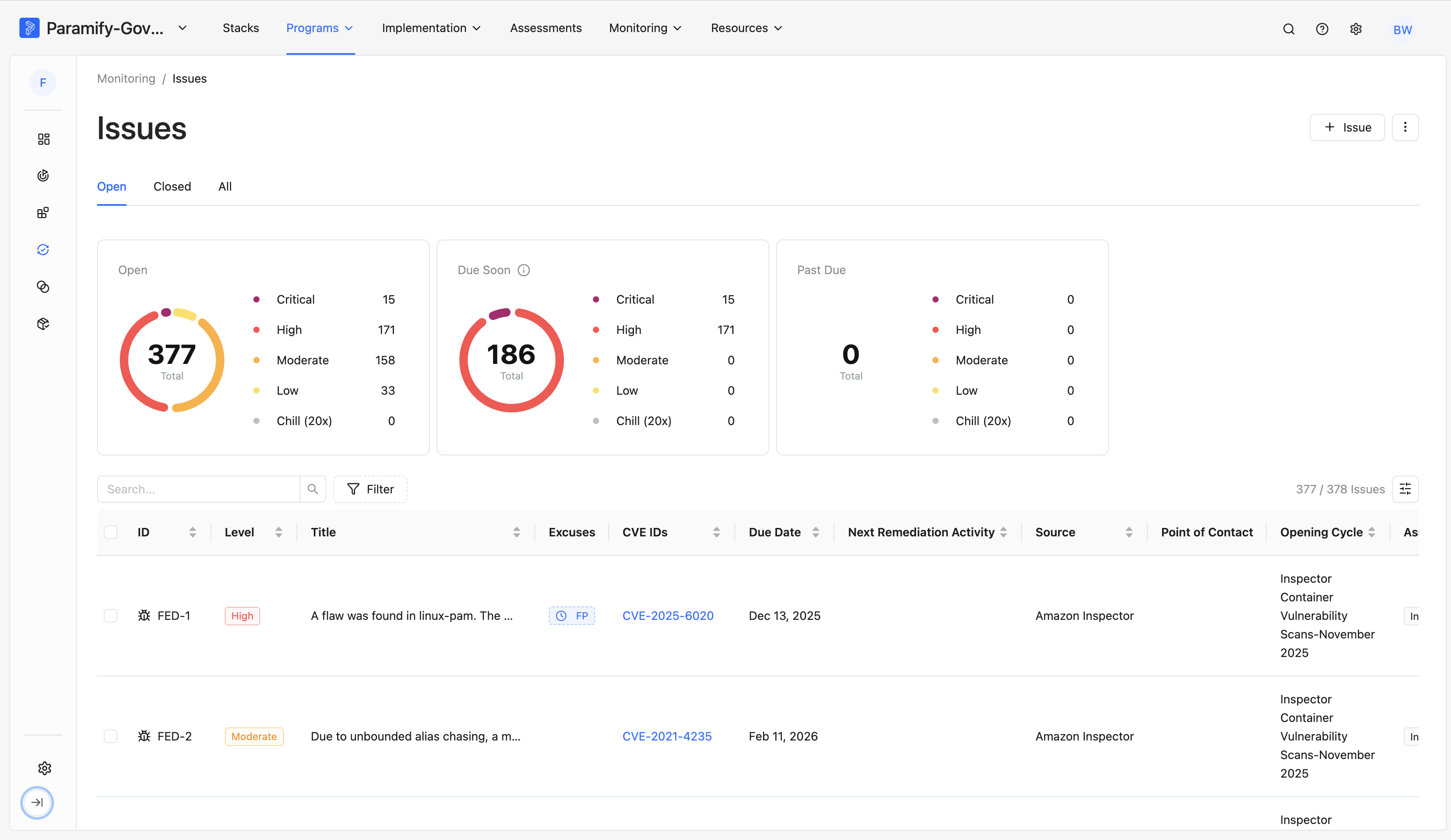Viewport: 1451px width, 840px height.
Task: Open the Filter button
Action: pos(370,489)
